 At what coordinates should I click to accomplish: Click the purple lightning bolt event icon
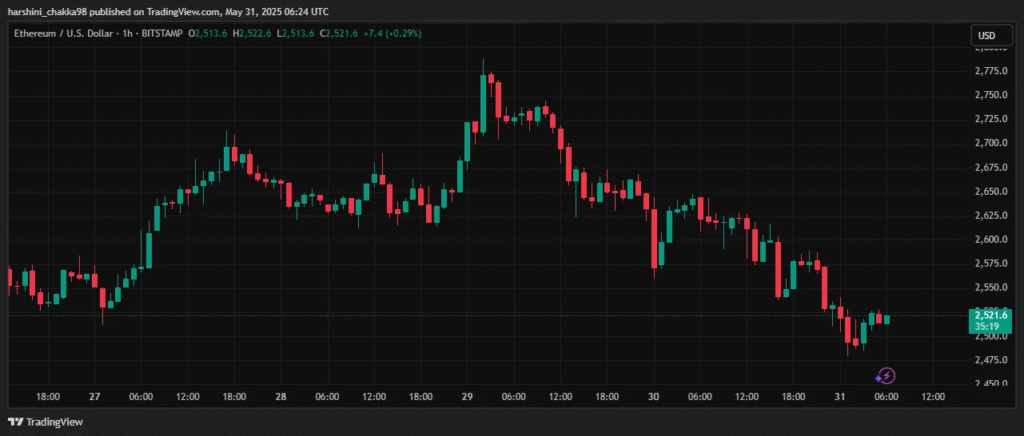point(885,376)
